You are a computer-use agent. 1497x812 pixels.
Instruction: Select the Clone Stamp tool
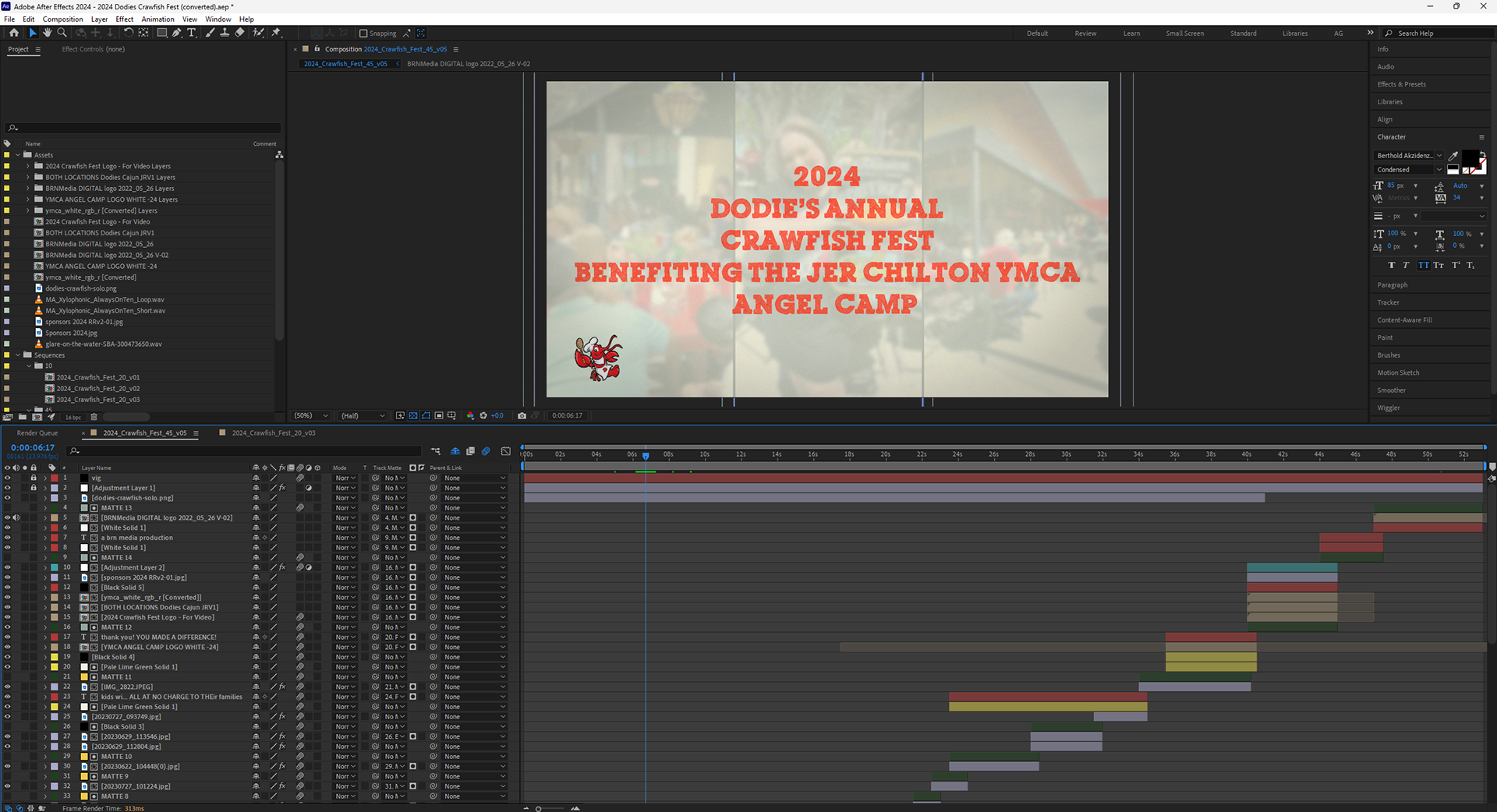click(225, 33)
